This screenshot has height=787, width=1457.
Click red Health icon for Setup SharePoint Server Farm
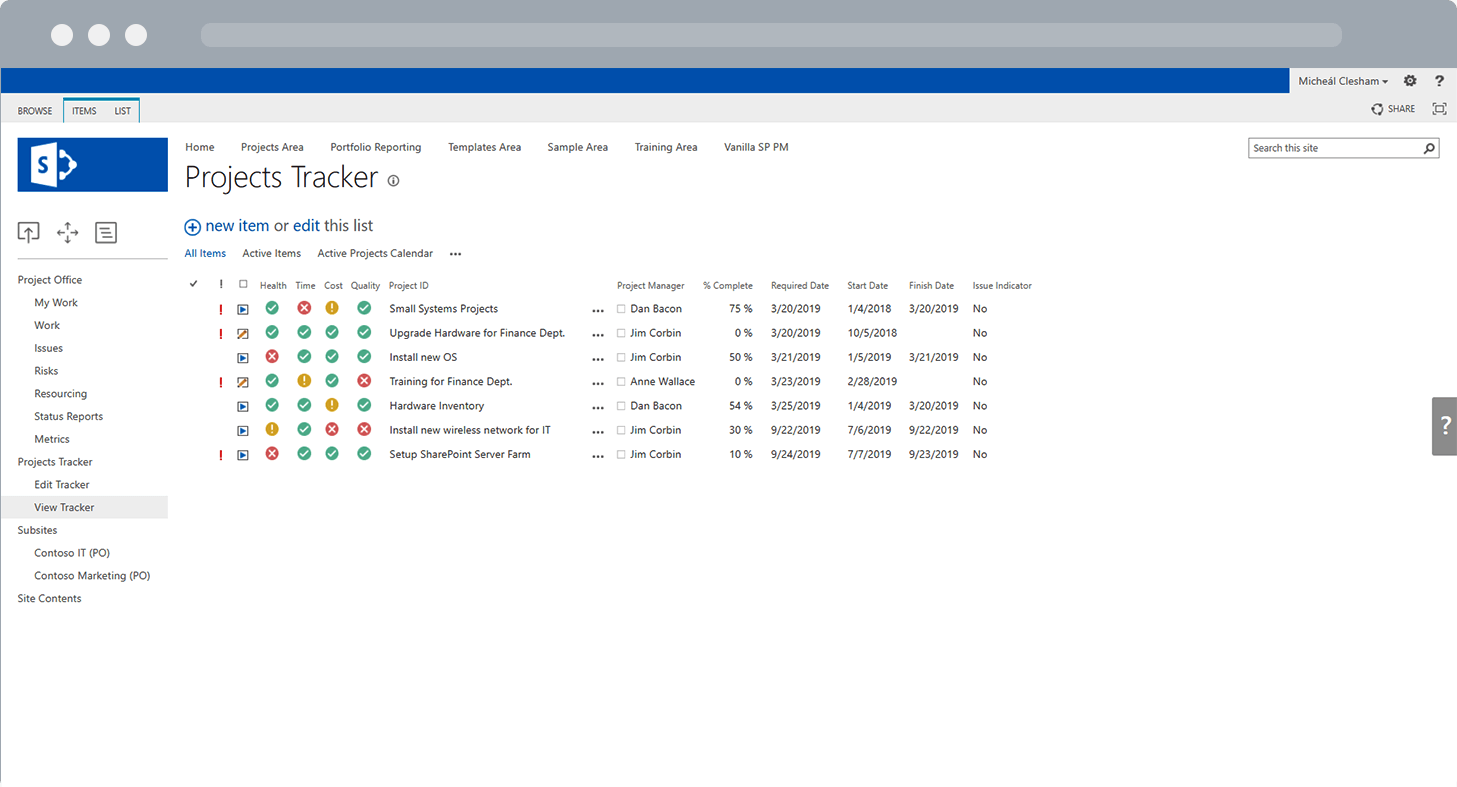272,453
